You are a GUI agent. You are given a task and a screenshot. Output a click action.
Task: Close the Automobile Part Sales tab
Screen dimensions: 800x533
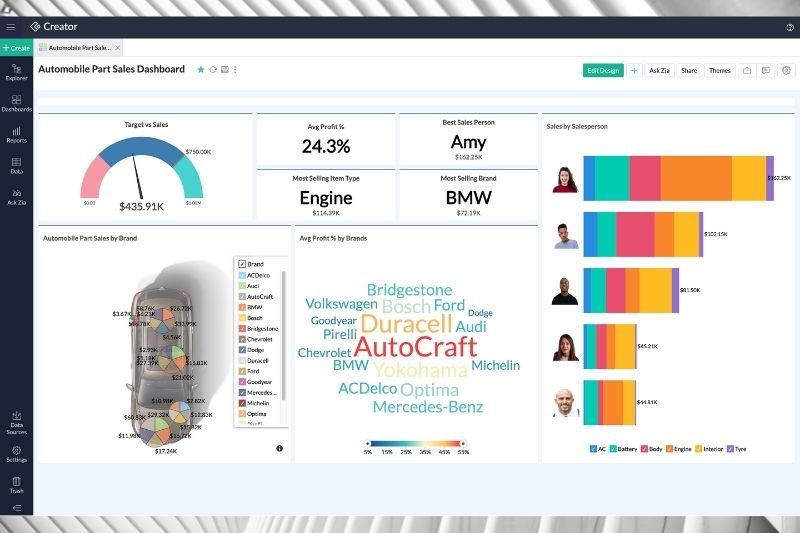[x=117, y=47]
